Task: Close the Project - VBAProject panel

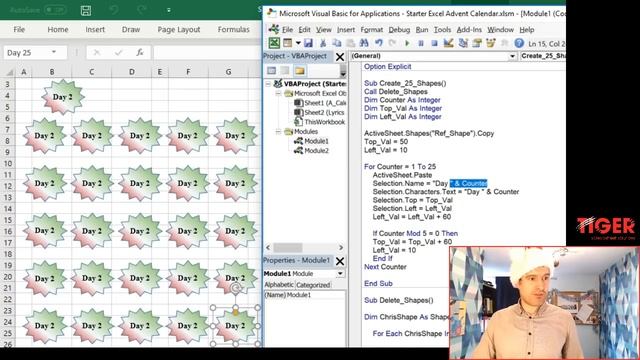Action: [340, 57]
